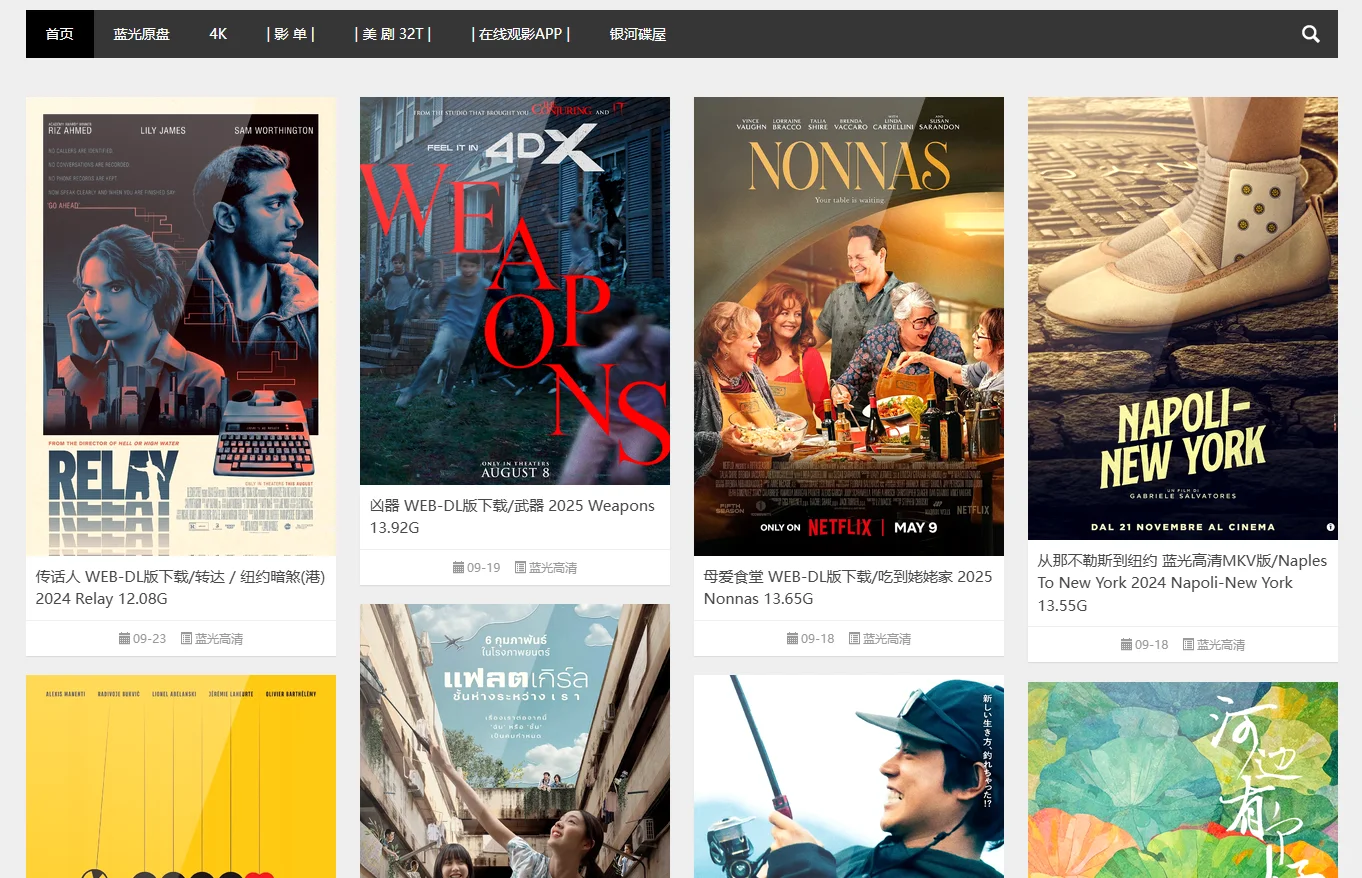Viewport: 1362px width, 878px height.
Task: Open the Napoli-New York movie poster
Action: [1183, 318]
